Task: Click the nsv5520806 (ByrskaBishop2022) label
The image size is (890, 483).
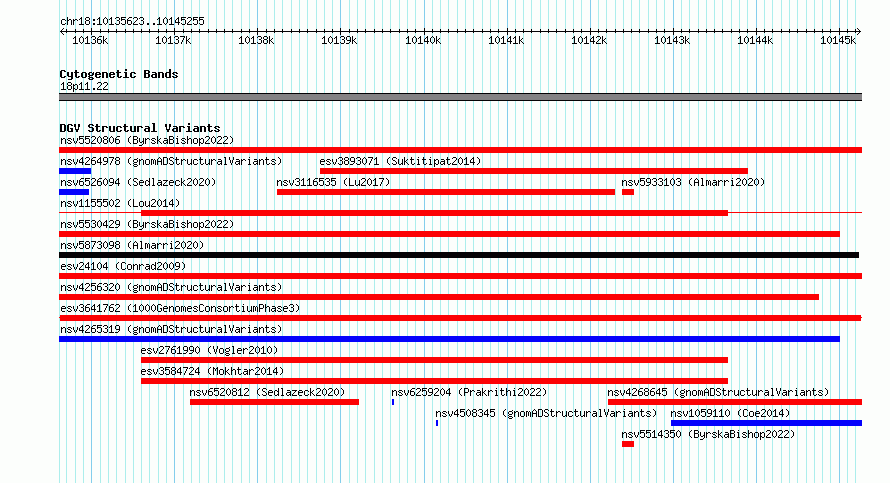Action: (x=147, y=140)
